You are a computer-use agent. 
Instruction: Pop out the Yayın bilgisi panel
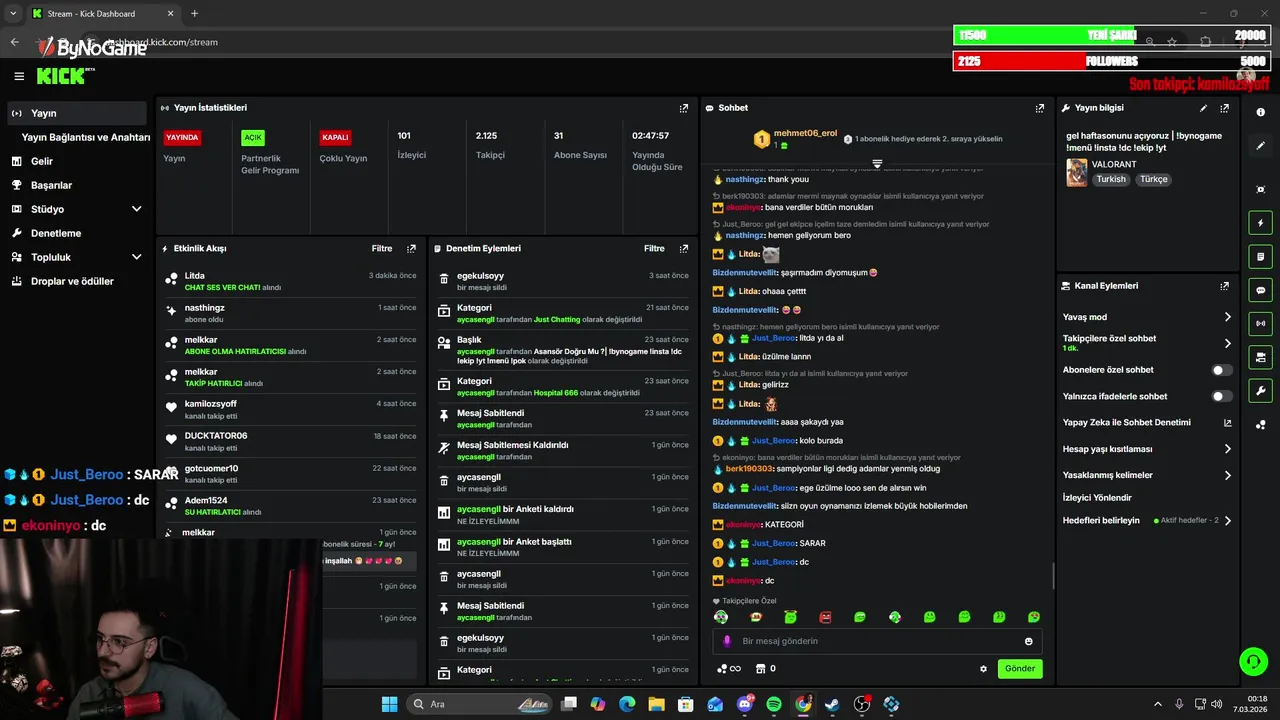(x=1225, y=108)
